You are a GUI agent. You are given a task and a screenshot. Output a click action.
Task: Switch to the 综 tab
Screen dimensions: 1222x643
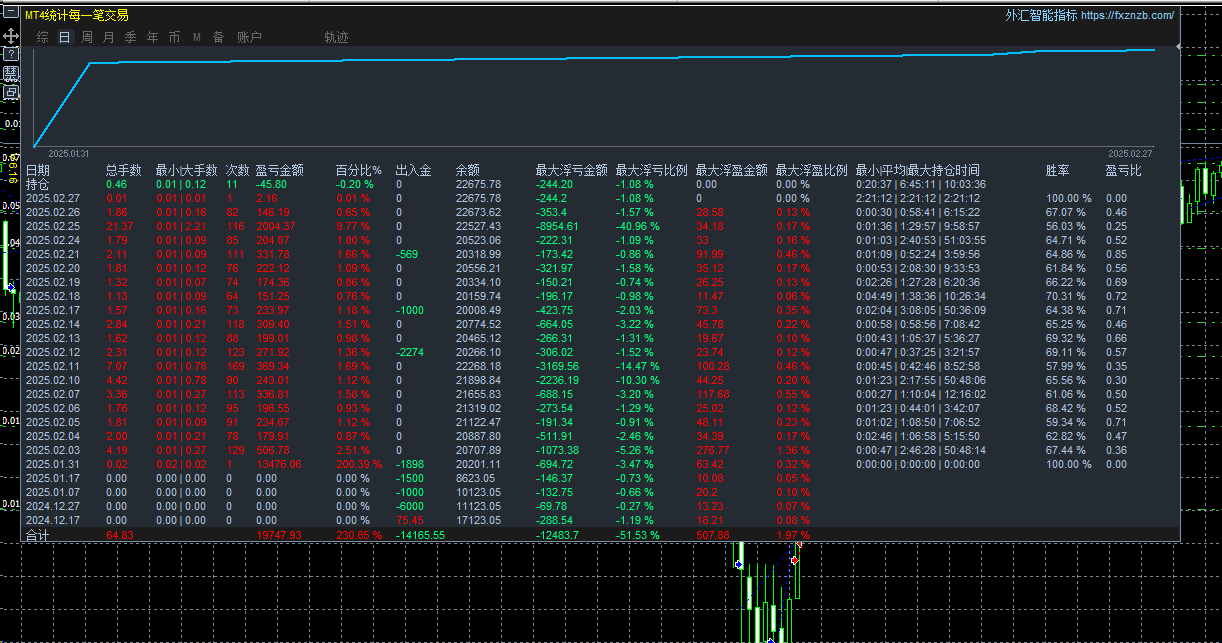[x=42, y=37]
